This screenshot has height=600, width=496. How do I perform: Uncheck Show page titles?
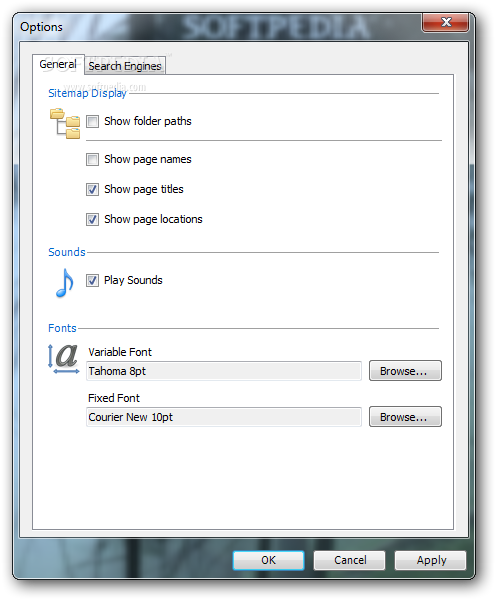point(92,189)
